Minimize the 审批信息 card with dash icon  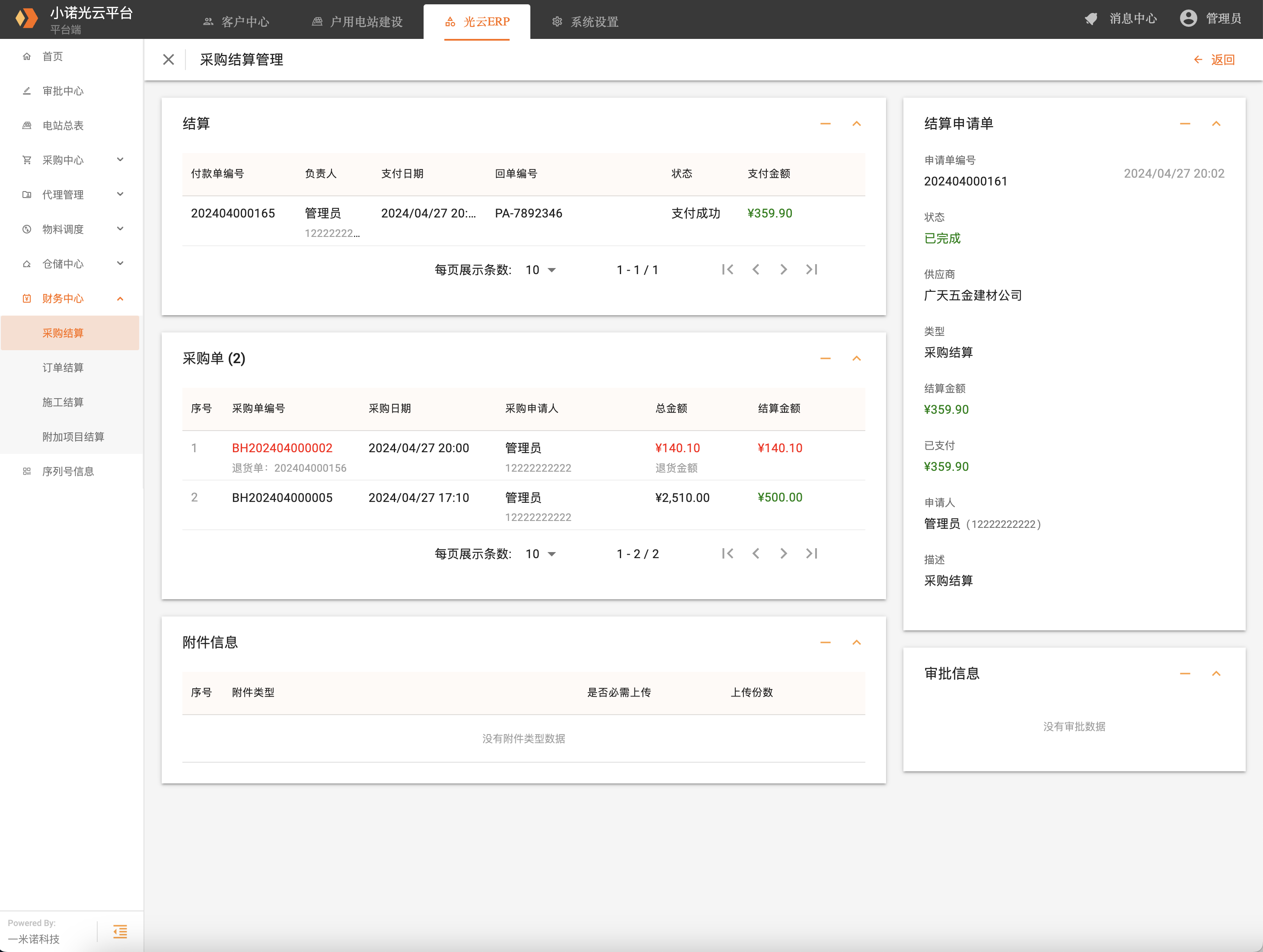[1185, 674]
